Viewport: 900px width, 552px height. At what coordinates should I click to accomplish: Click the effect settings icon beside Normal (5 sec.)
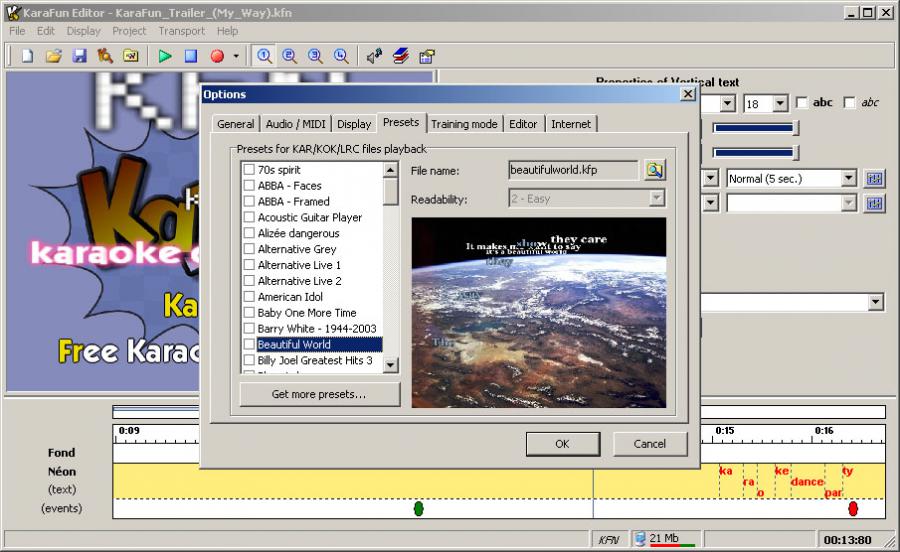(874, 178)
